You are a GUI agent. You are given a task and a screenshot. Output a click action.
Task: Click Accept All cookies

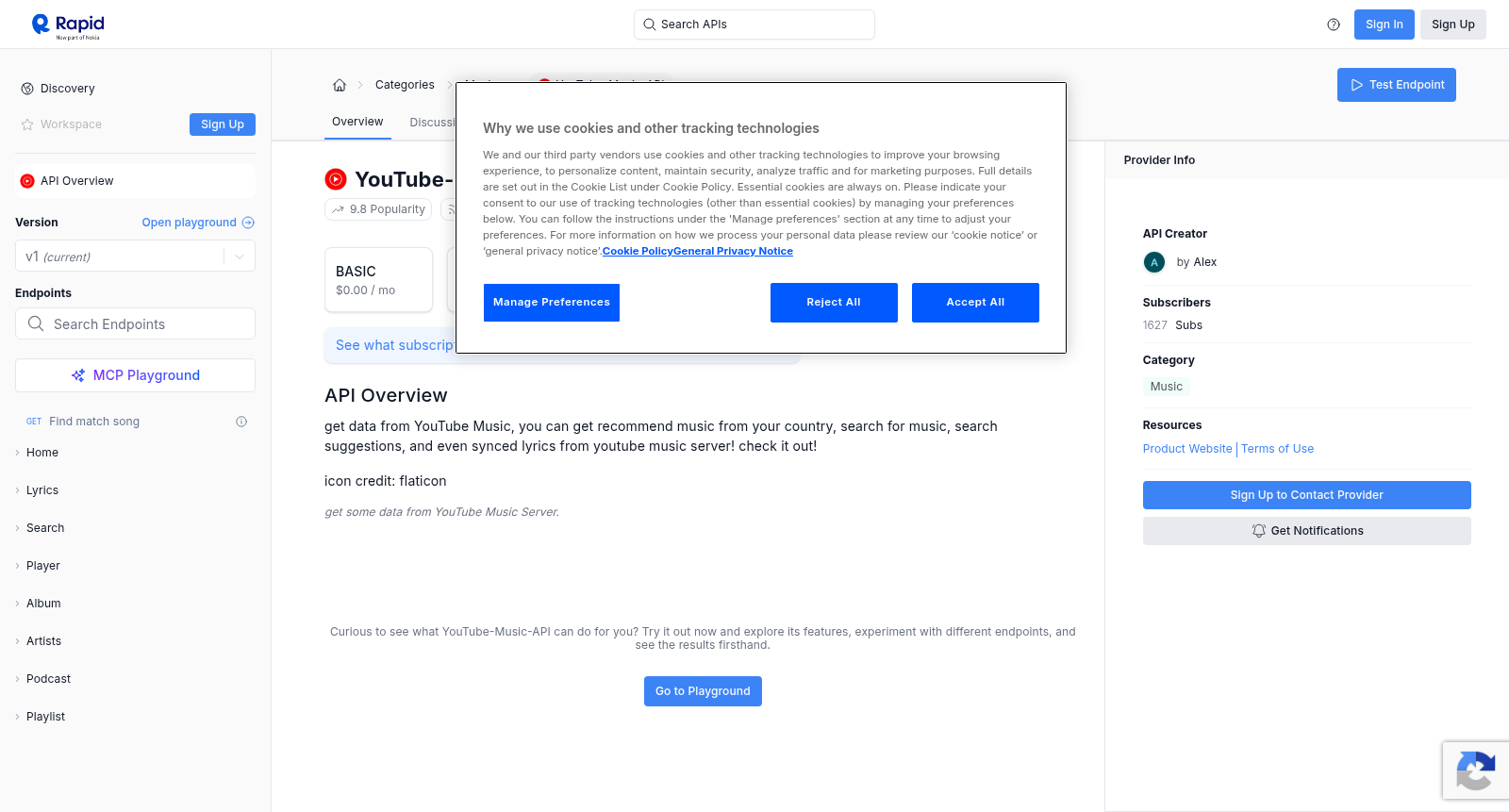975,303
